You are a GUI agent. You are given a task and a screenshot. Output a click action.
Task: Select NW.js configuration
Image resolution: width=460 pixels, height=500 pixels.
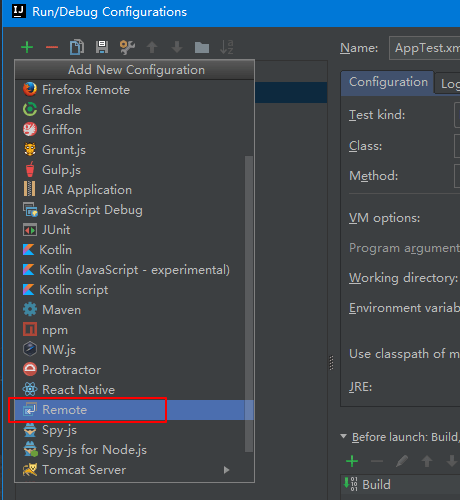point(134,350)
